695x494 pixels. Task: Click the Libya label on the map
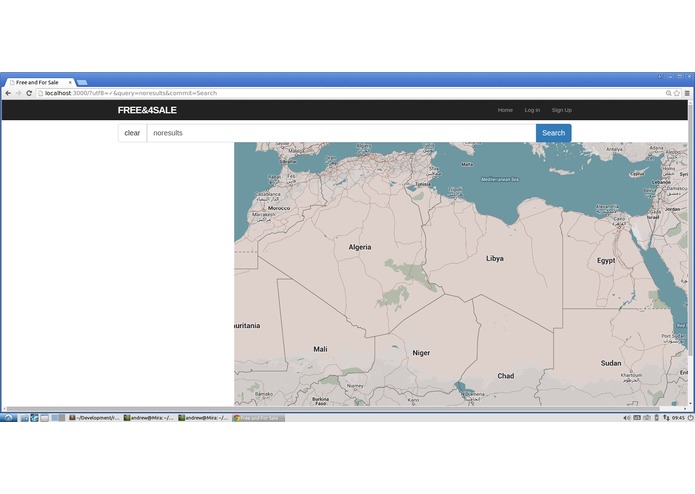coord(495,258)
